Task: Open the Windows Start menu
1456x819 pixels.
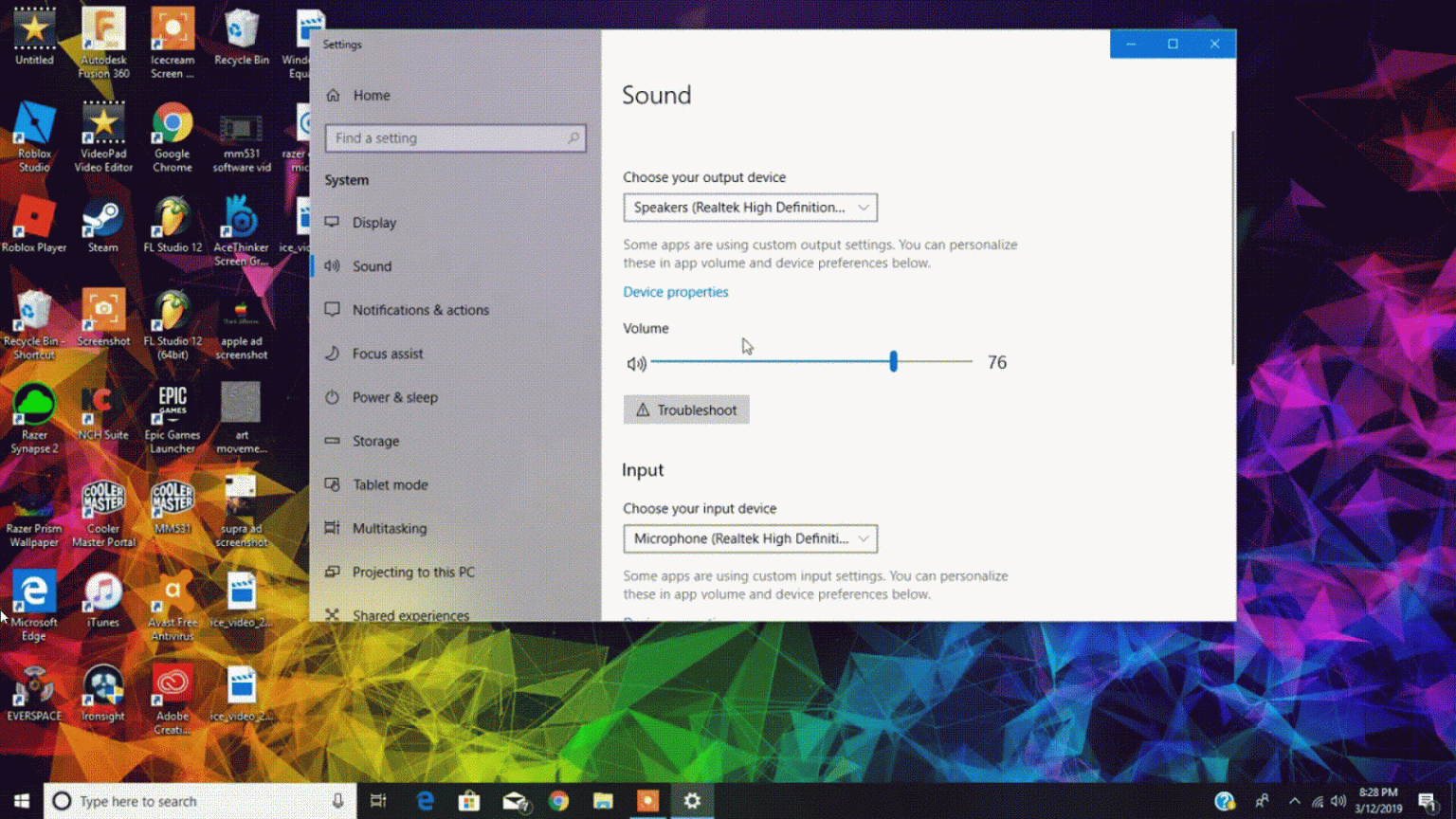Action: [22, 801]
